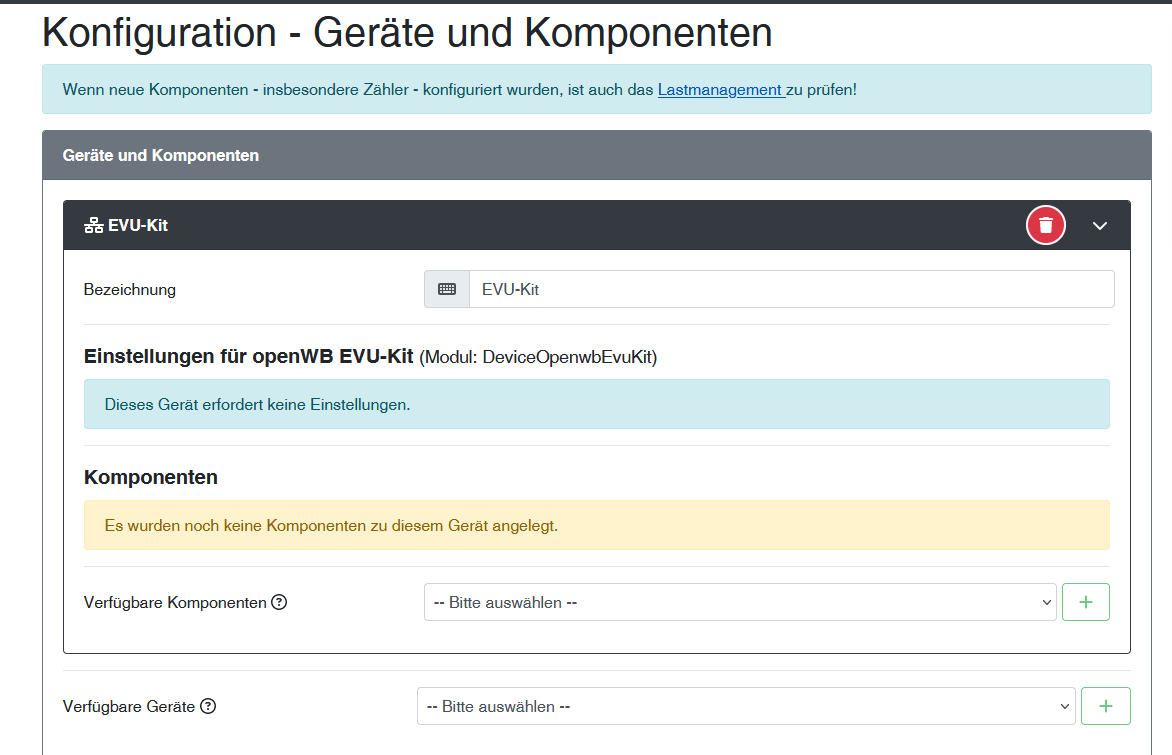Click the Bezeichnung label
This screenshot has width=1172, height=755.
(130, 290)
